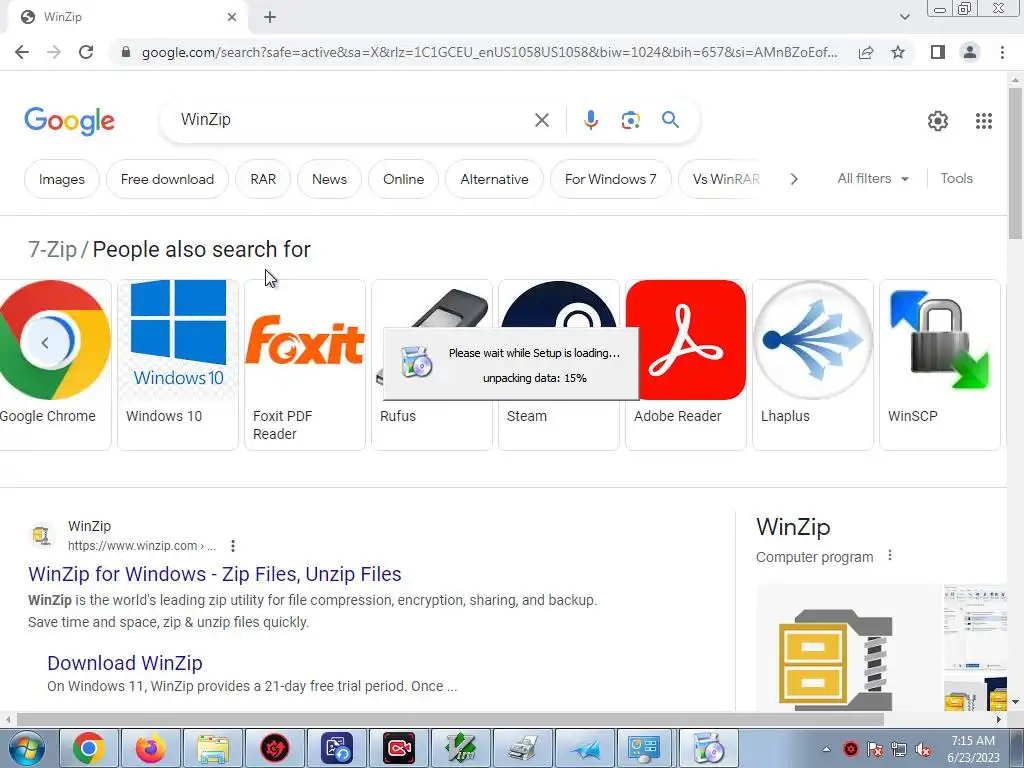Start voice search with the microphone icon
1024x768 pixels.
590,120
